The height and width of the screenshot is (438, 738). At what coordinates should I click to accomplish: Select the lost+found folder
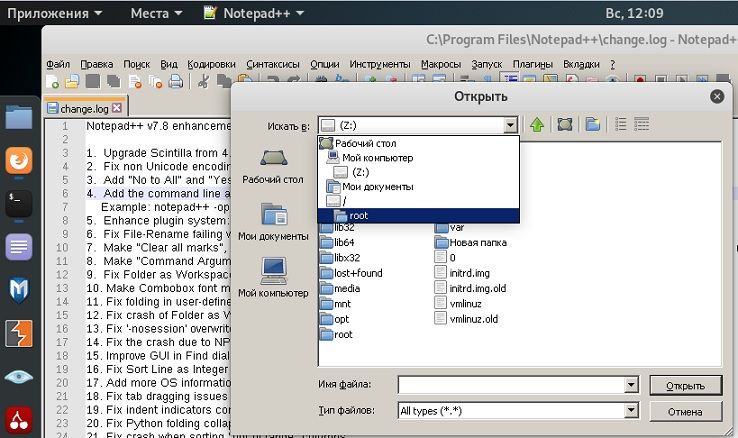click(352, 273)
